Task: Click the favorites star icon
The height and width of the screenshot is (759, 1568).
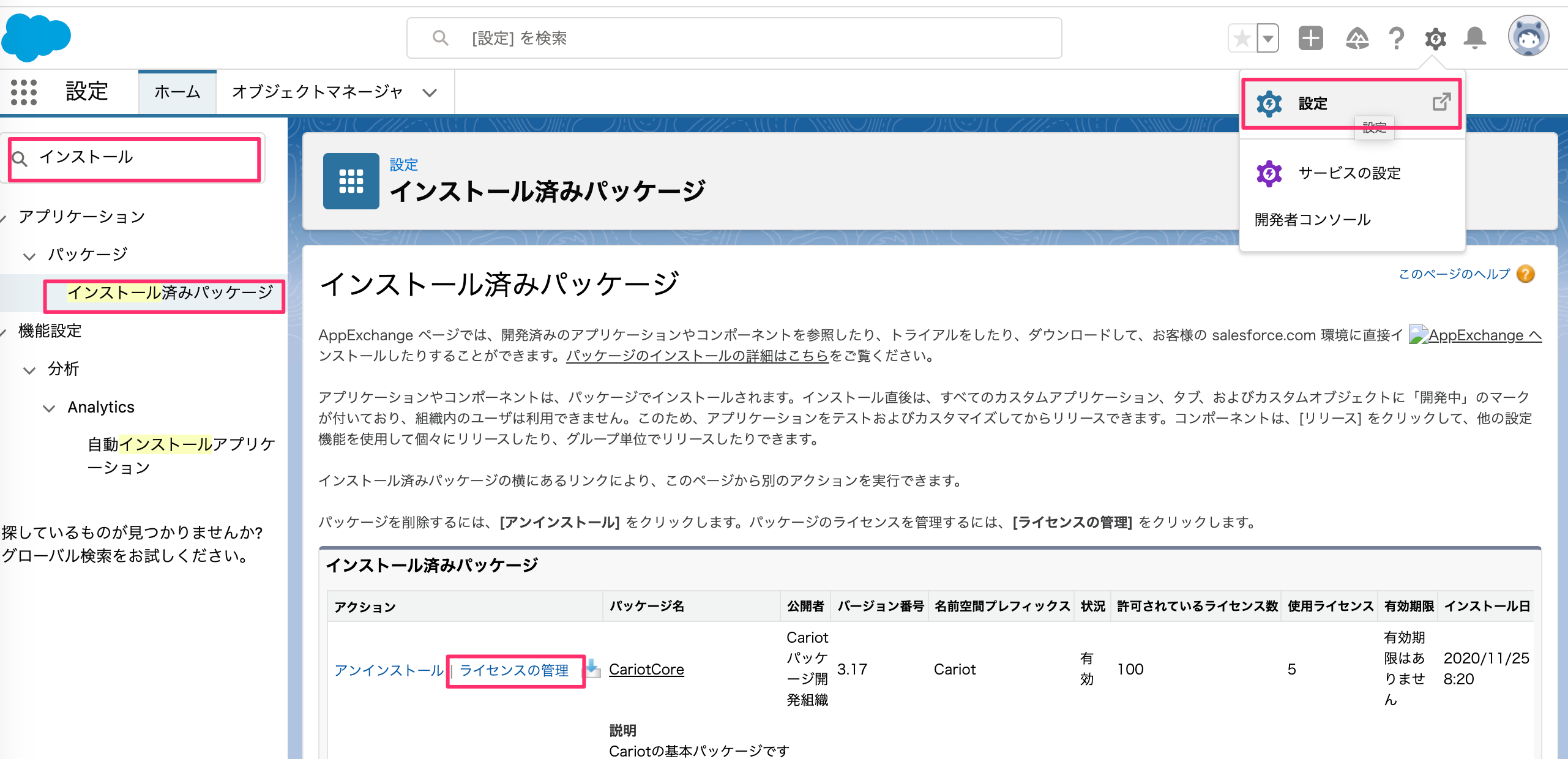Action: point(1242,39)
